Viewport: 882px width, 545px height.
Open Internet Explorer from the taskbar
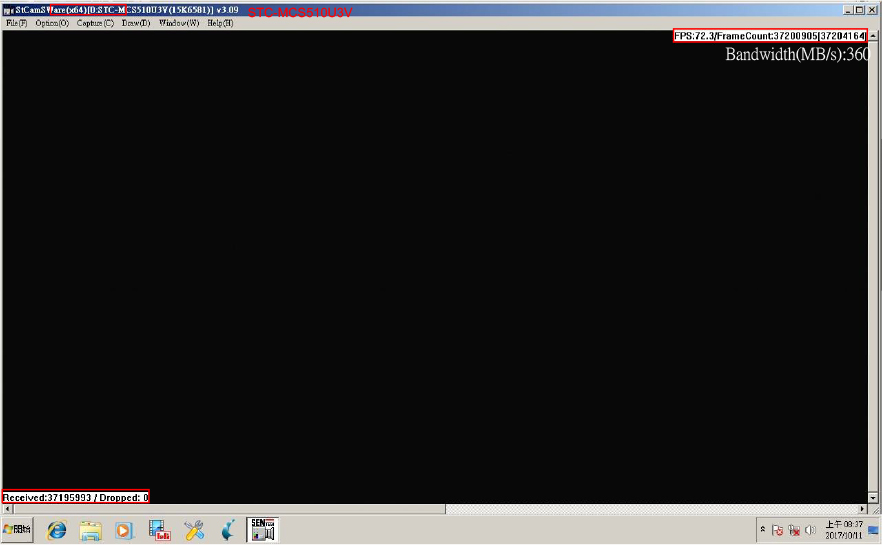pyautogui.click(x=57, y=530)
